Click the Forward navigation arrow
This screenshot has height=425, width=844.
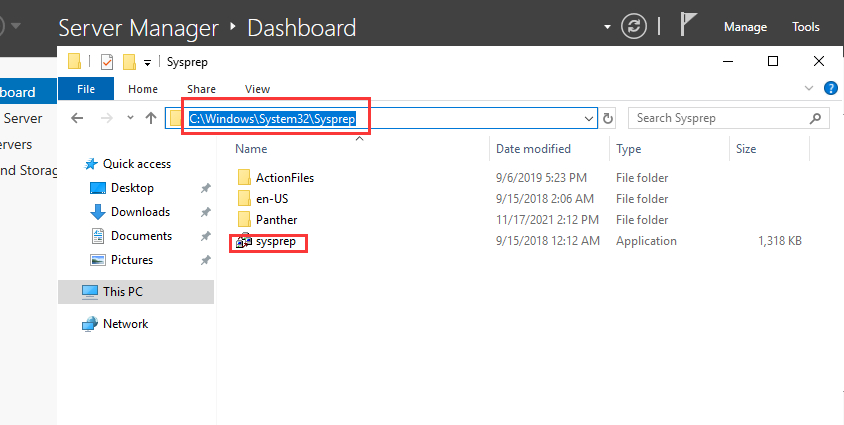107,118
